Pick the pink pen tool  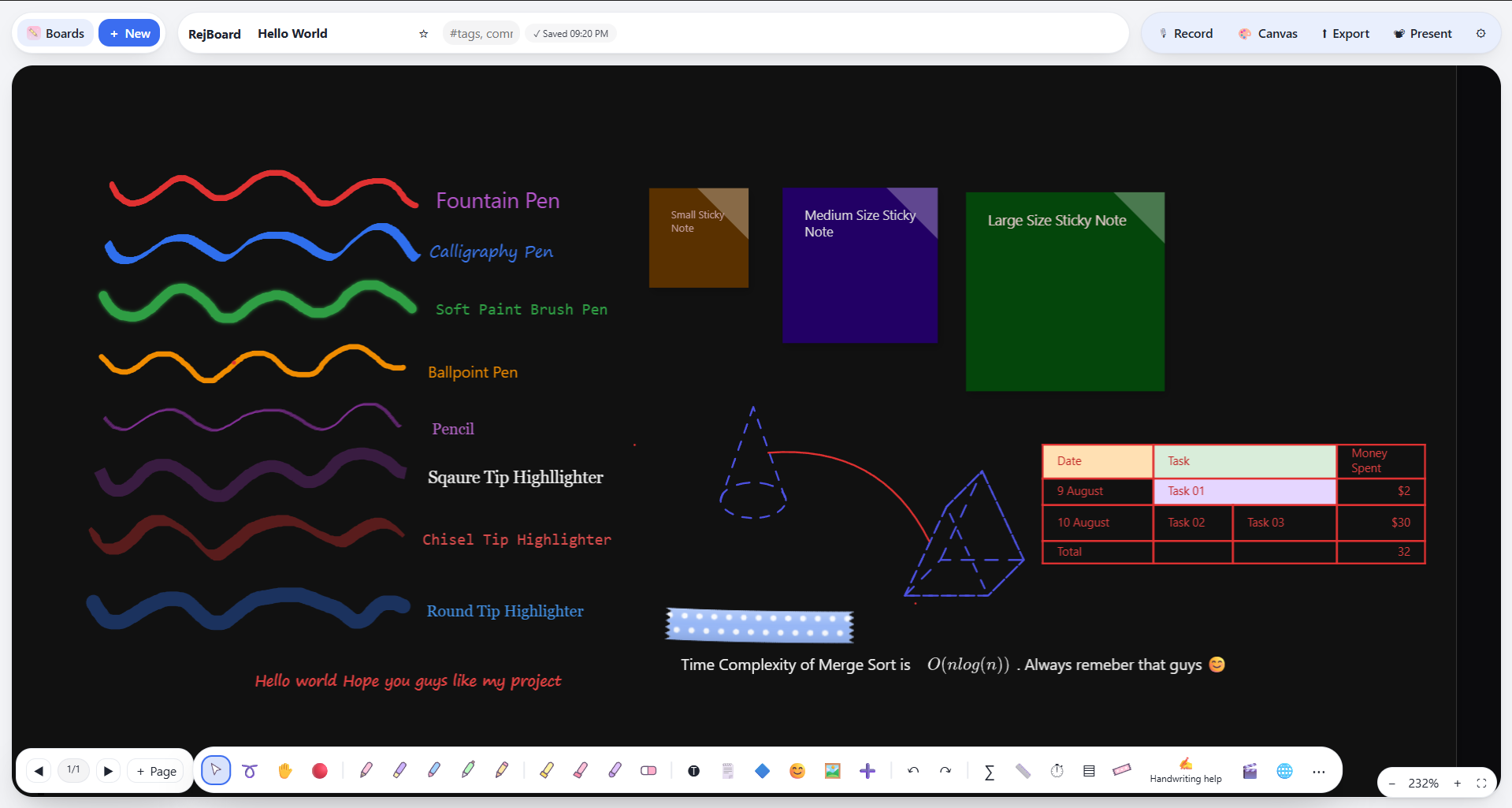[x=366, y=770]
